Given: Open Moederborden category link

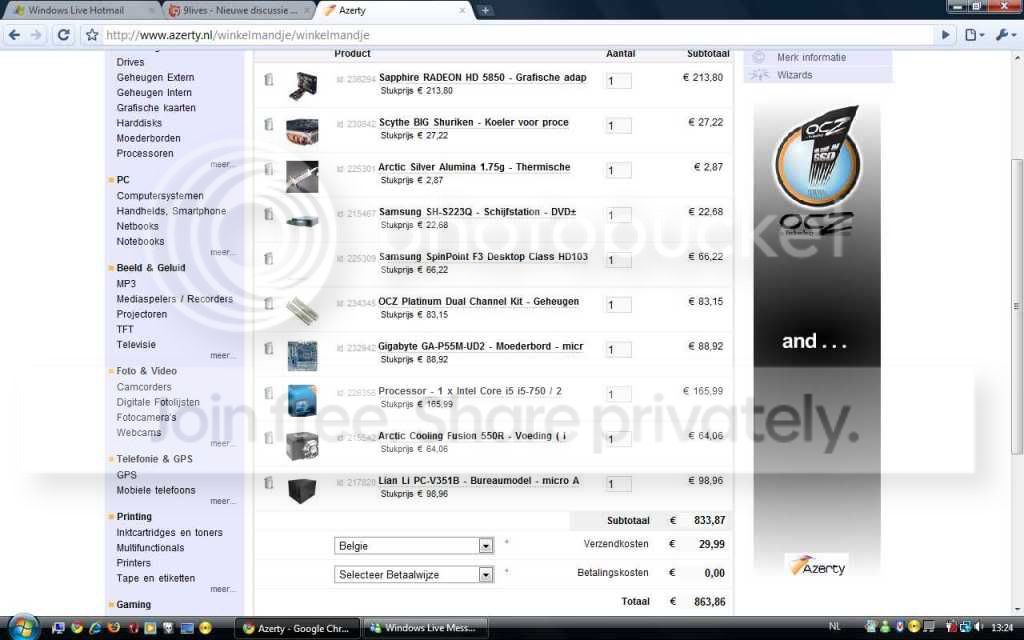Looking at the screenshot, I should (148, 138).
